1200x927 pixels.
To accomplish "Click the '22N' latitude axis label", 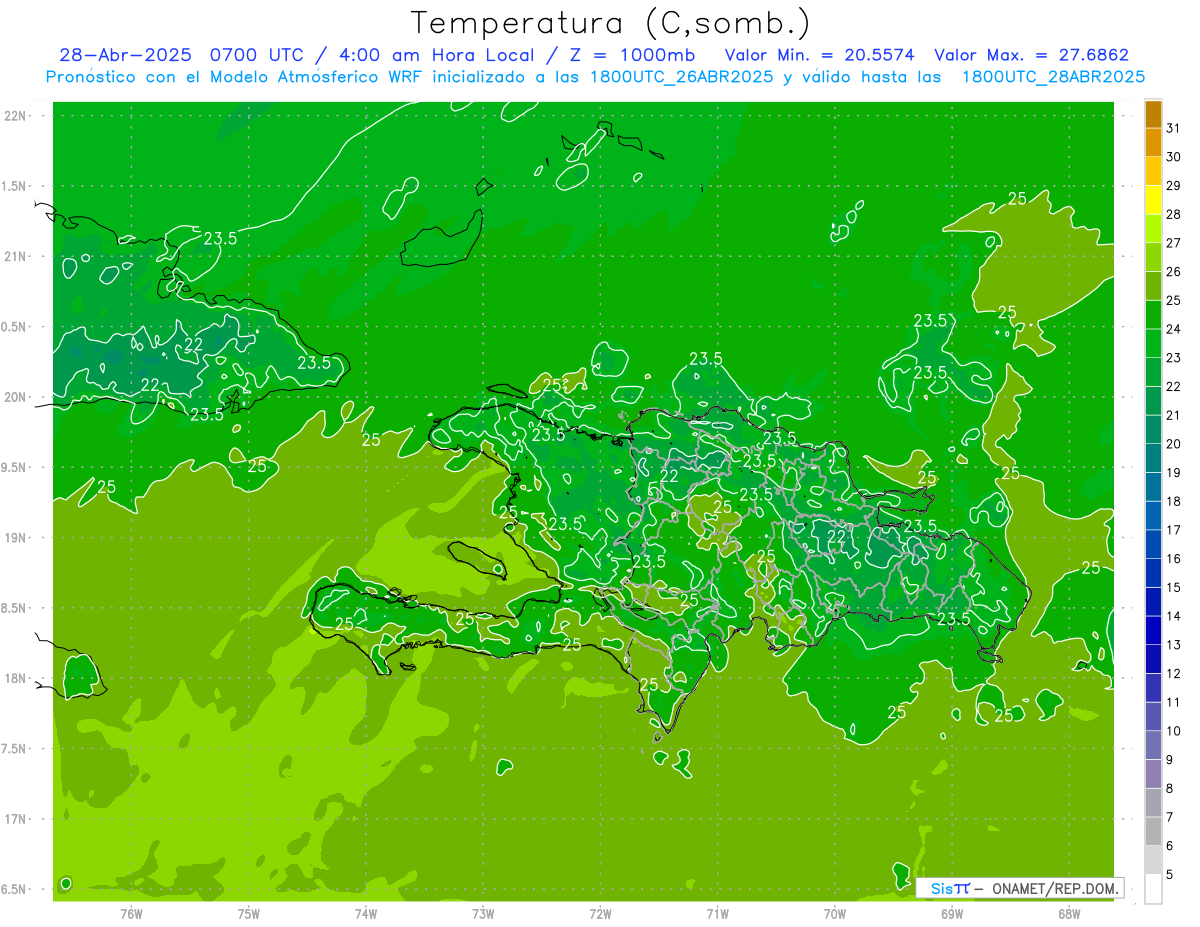I will (16, 116).
